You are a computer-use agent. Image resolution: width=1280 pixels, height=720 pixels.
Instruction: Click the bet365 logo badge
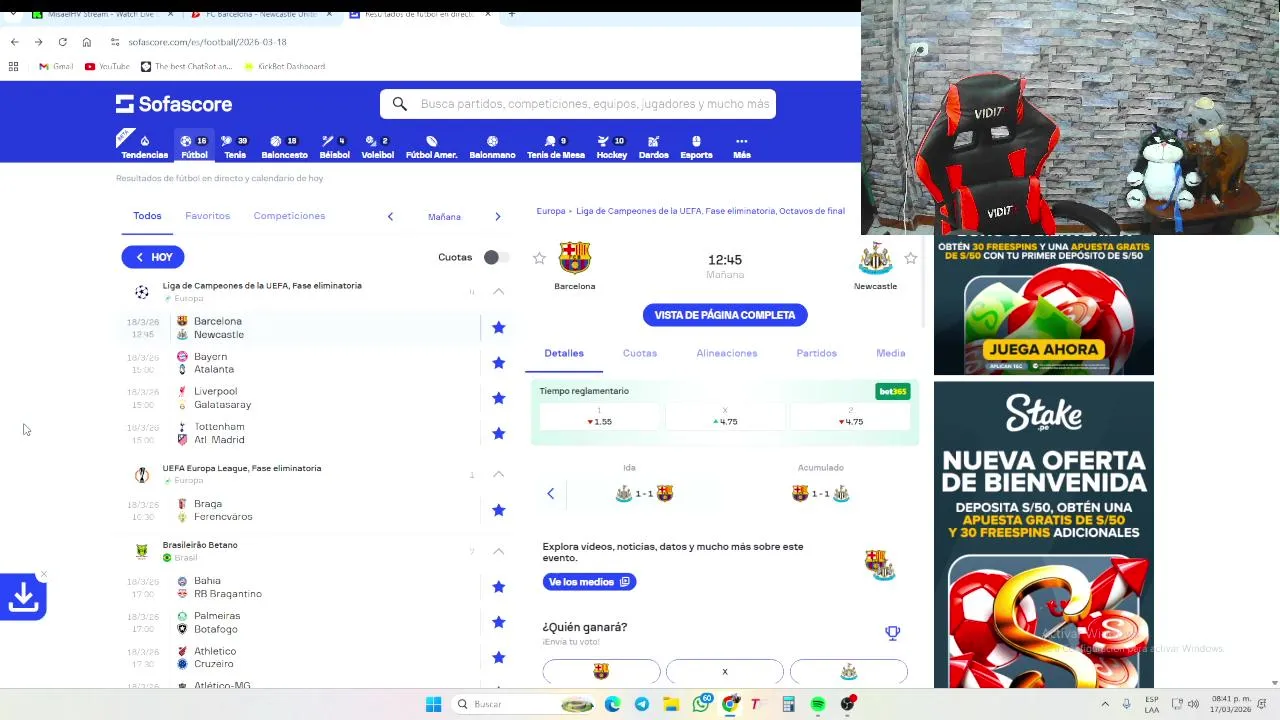coord(893,391)
